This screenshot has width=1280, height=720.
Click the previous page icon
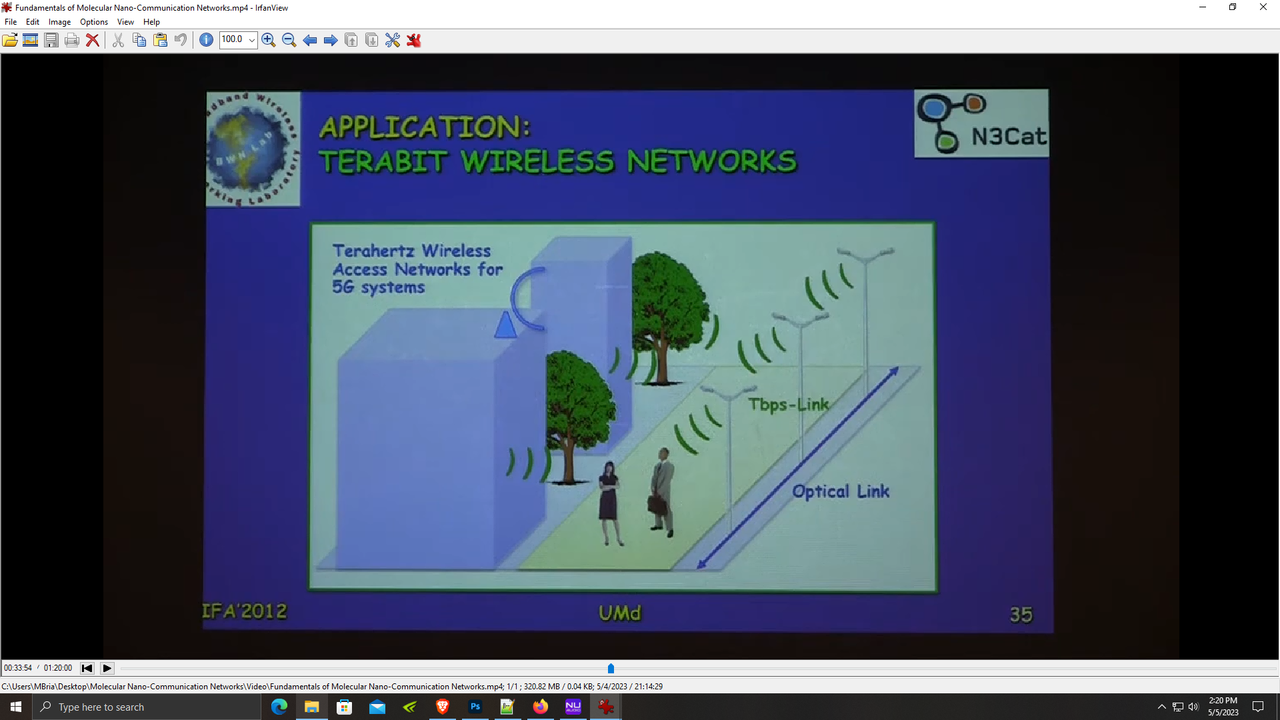(351, 40)
